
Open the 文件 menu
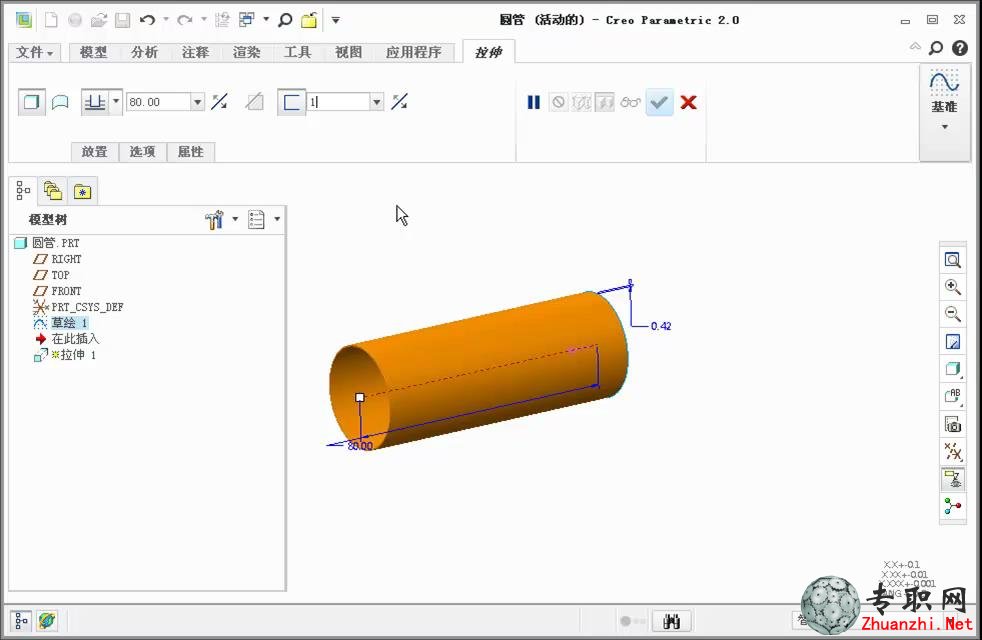click(x=34, y=53)
